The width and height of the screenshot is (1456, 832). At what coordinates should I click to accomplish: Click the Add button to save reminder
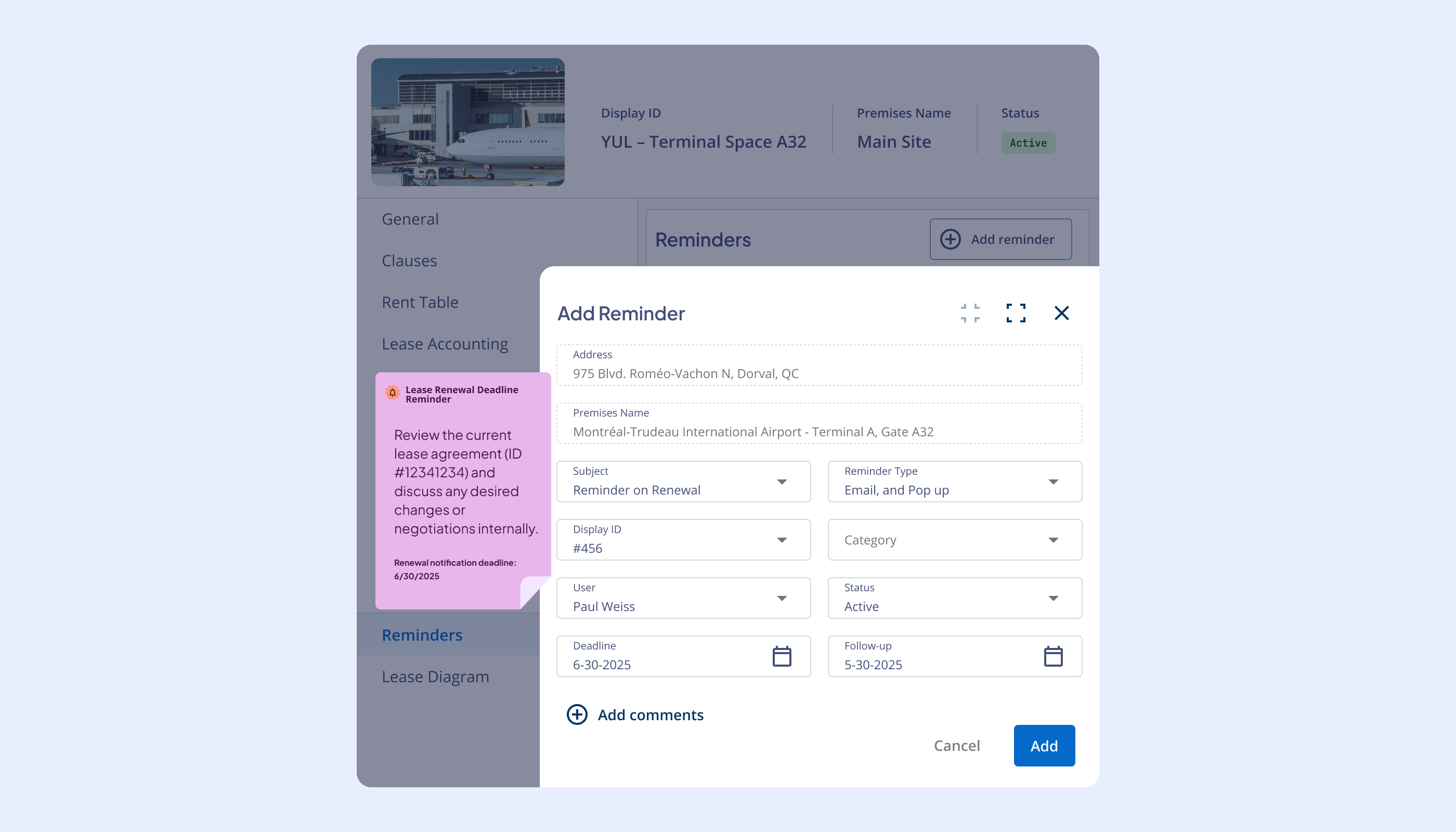1044,745
